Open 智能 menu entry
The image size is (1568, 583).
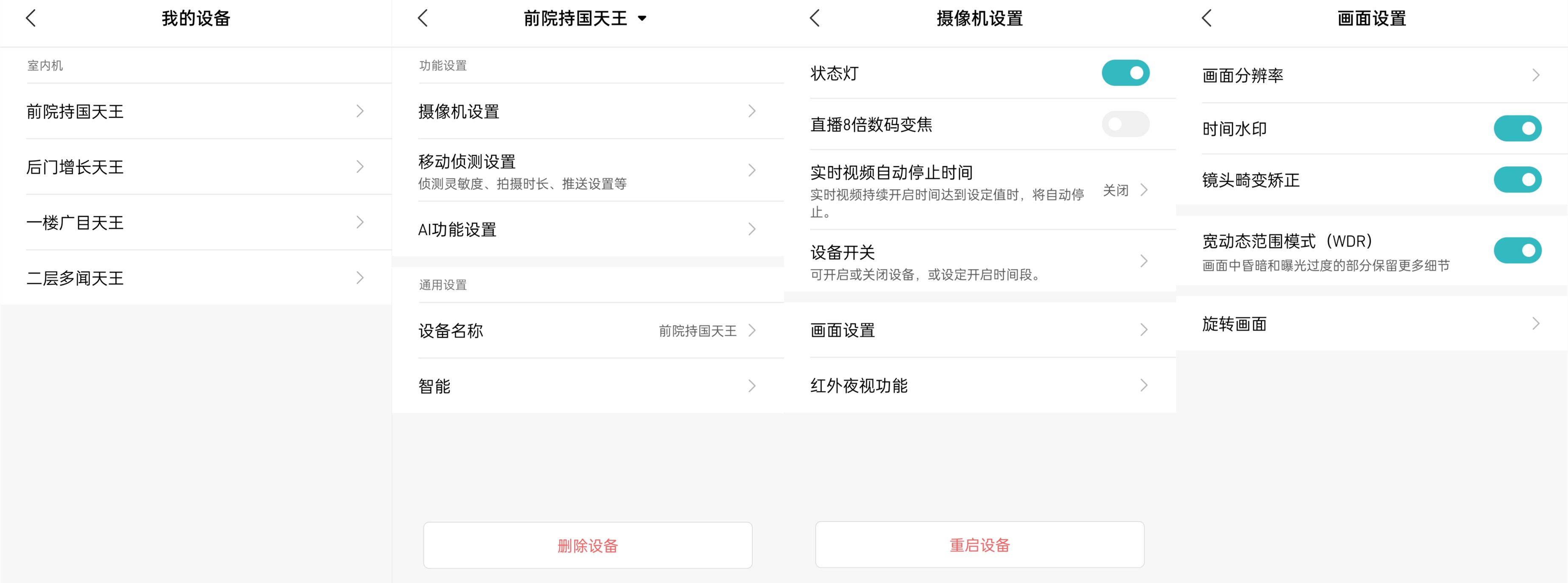pyautogui.click(x=588, y=386)
